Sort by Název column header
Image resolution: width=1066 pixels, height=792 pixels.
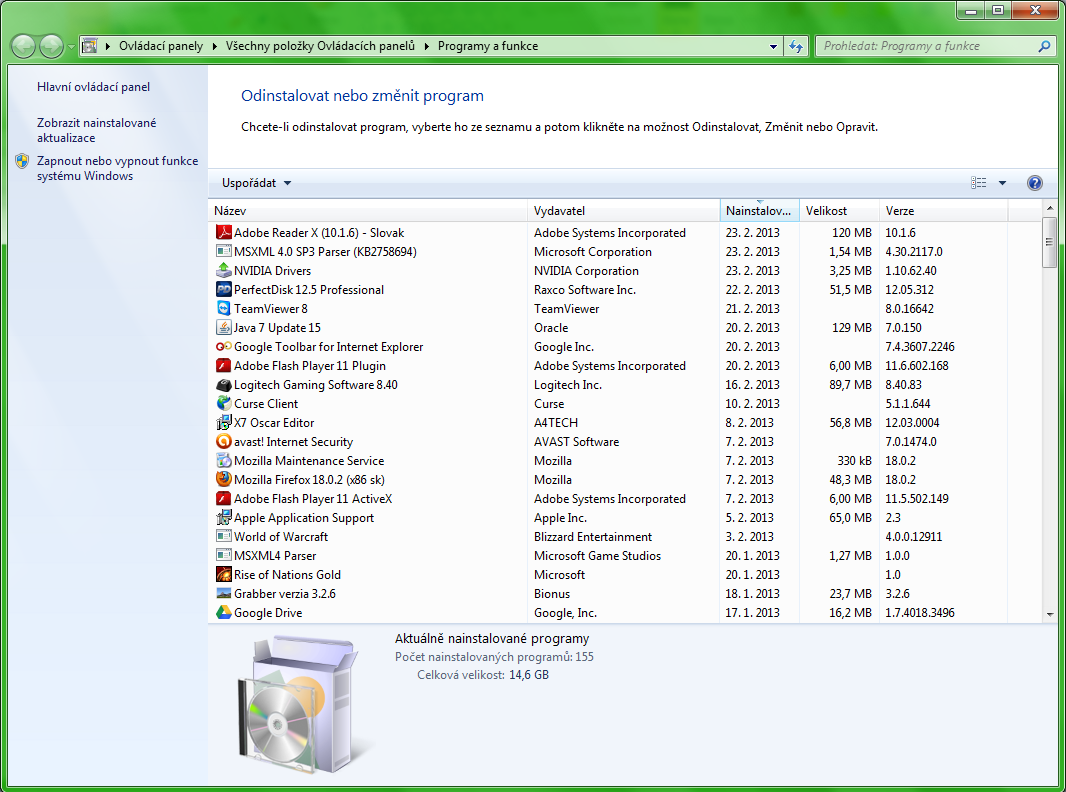click(368, 211)
